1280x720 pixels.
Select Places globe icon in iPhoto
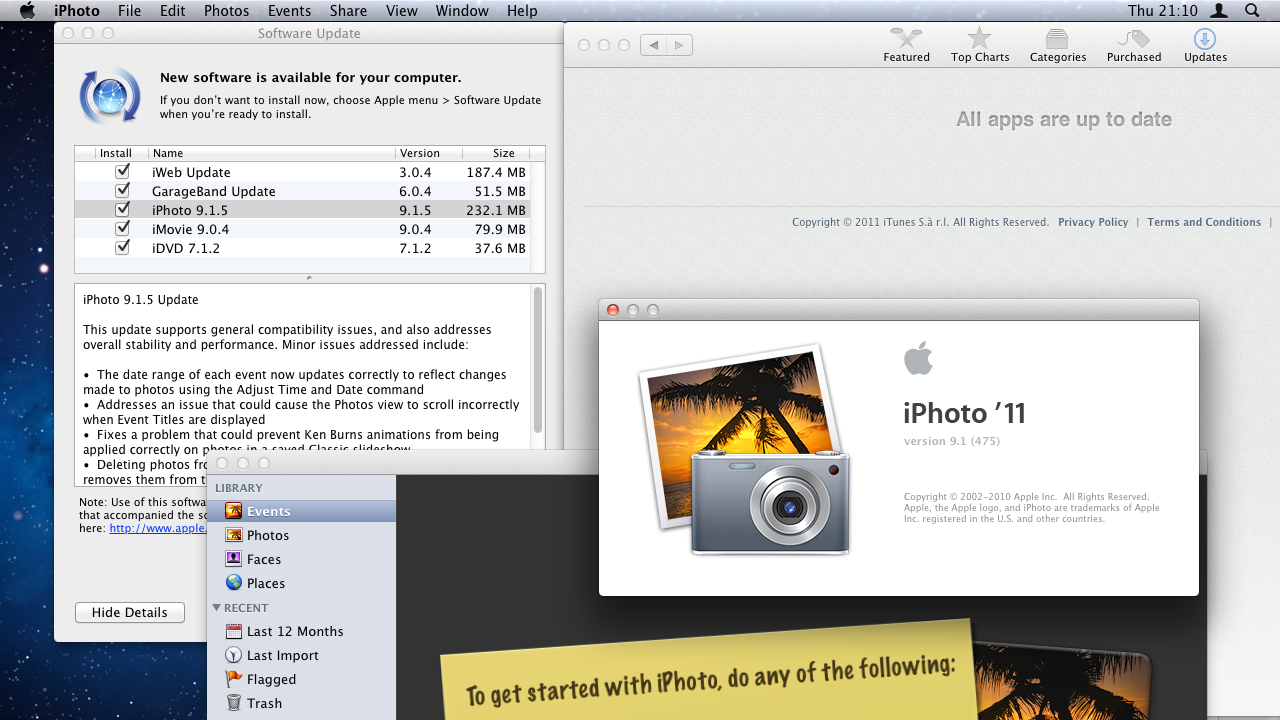pos(233,583)
